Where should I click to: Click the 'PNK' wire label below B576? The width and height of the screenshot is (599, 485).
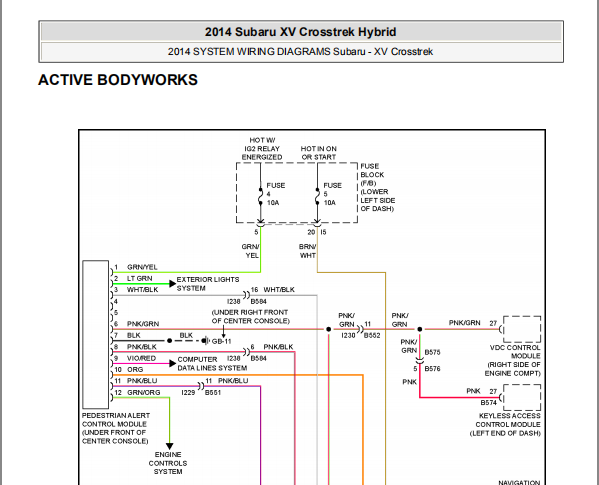[410, 382]
